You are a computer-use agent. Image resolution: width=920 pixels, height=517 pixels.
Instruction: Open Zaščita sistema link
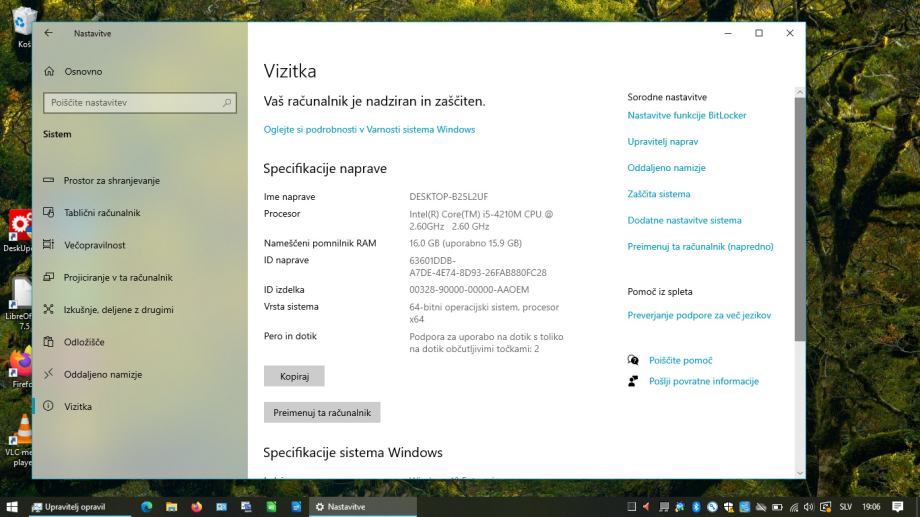tap(658, 194)
